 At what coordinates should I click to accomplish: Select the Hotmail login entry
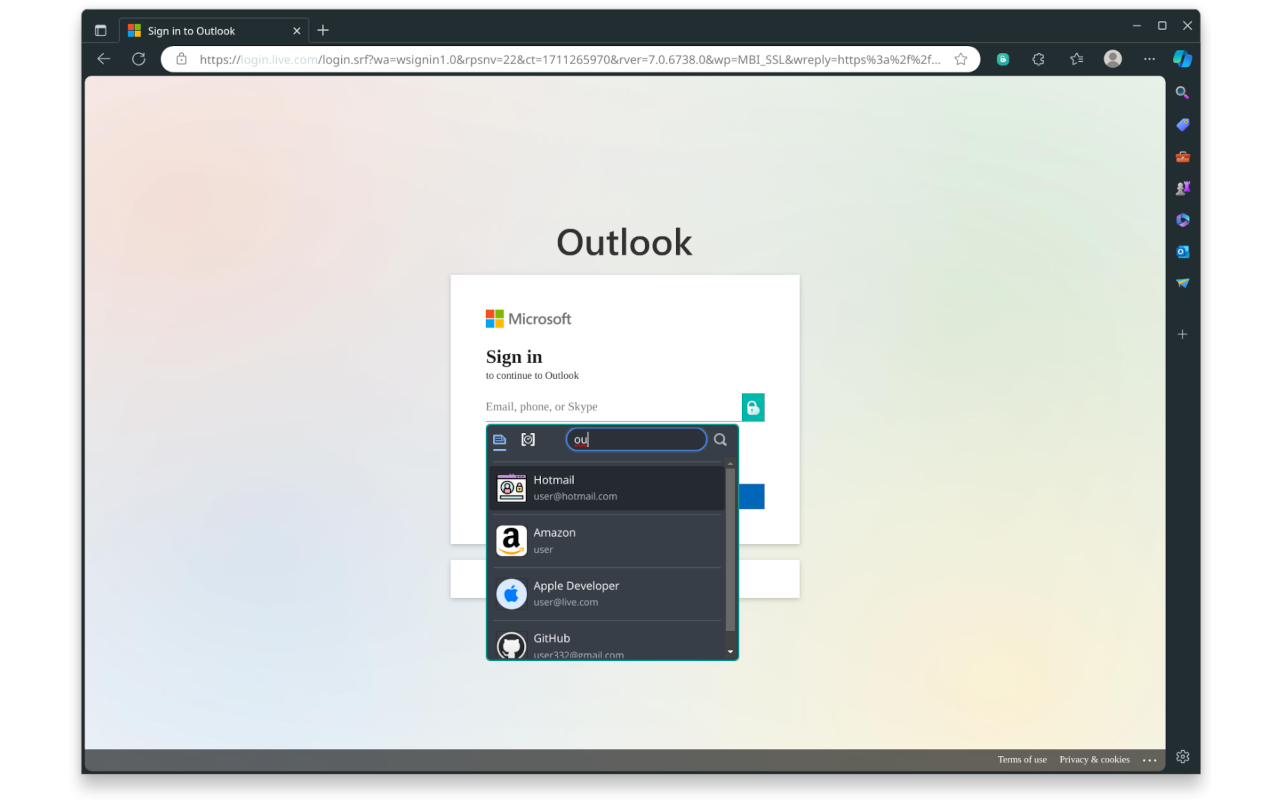click(607, 488)
